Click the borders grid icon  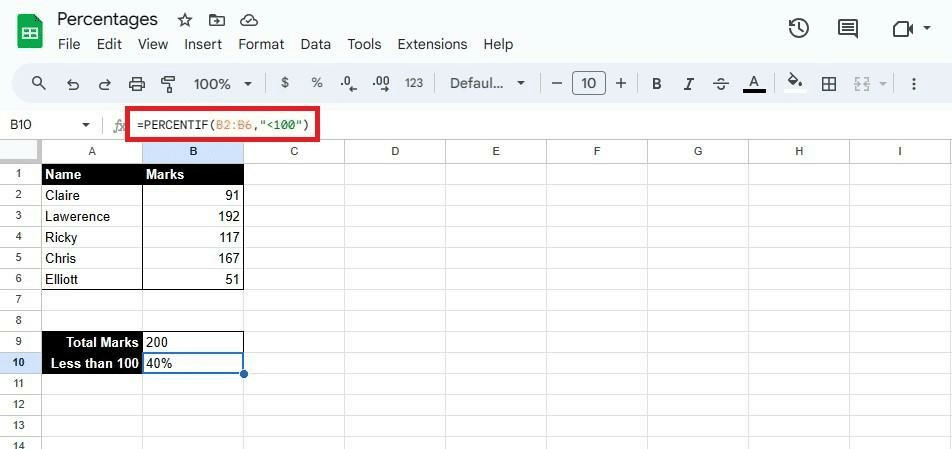828,84
